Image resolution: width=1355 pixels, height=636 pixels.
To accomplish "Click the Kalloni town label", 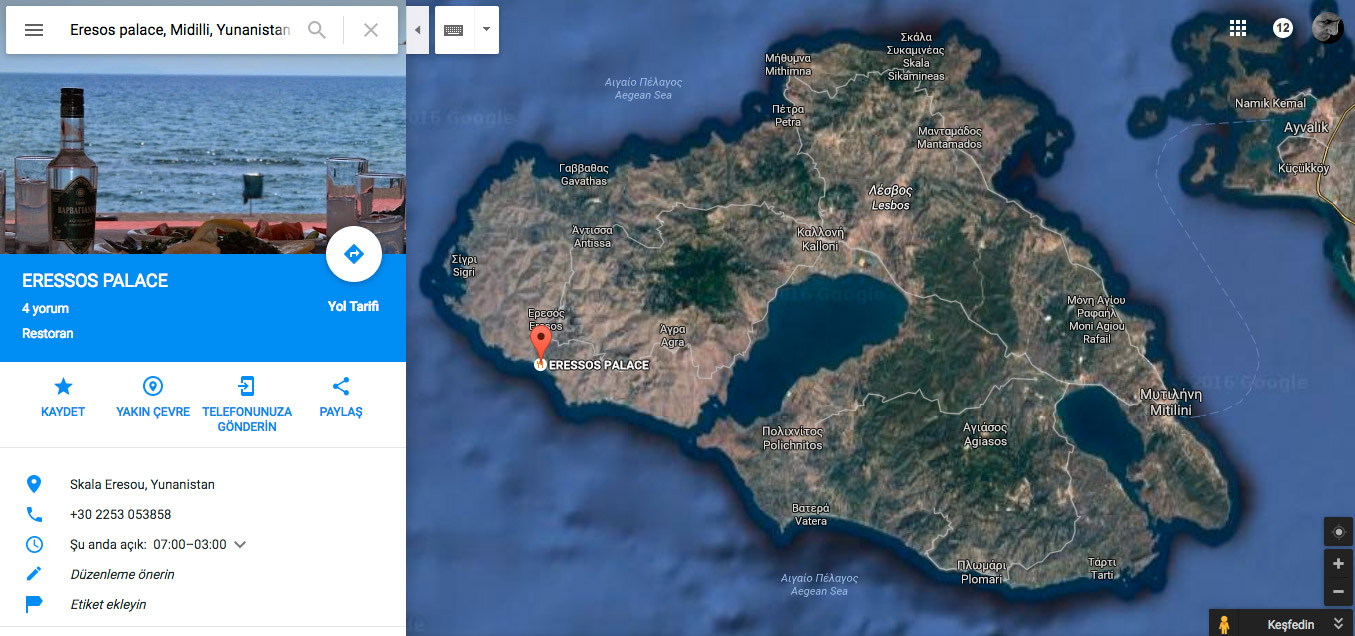I will pyautogui.click(x=820, y=239).
